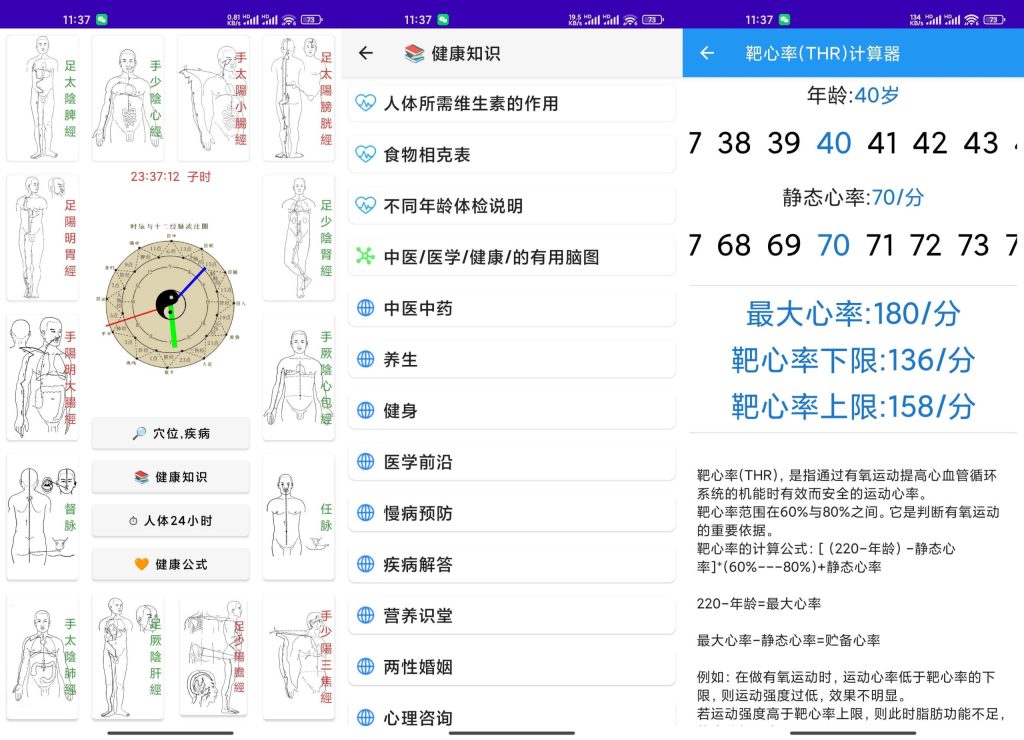
Task: Go back from 靶心率(THR)计算器 screen
Action: (707, 53)
